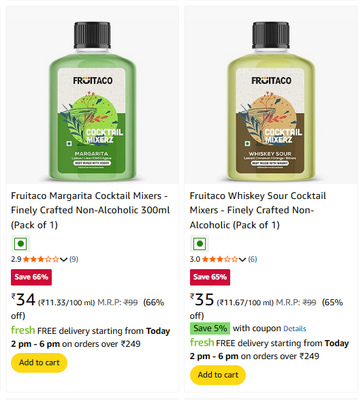Click the Margarita 2.9 star rating
Image resolution: width=363 pixels, height=400 pixels.
click(x=41, y=259)
